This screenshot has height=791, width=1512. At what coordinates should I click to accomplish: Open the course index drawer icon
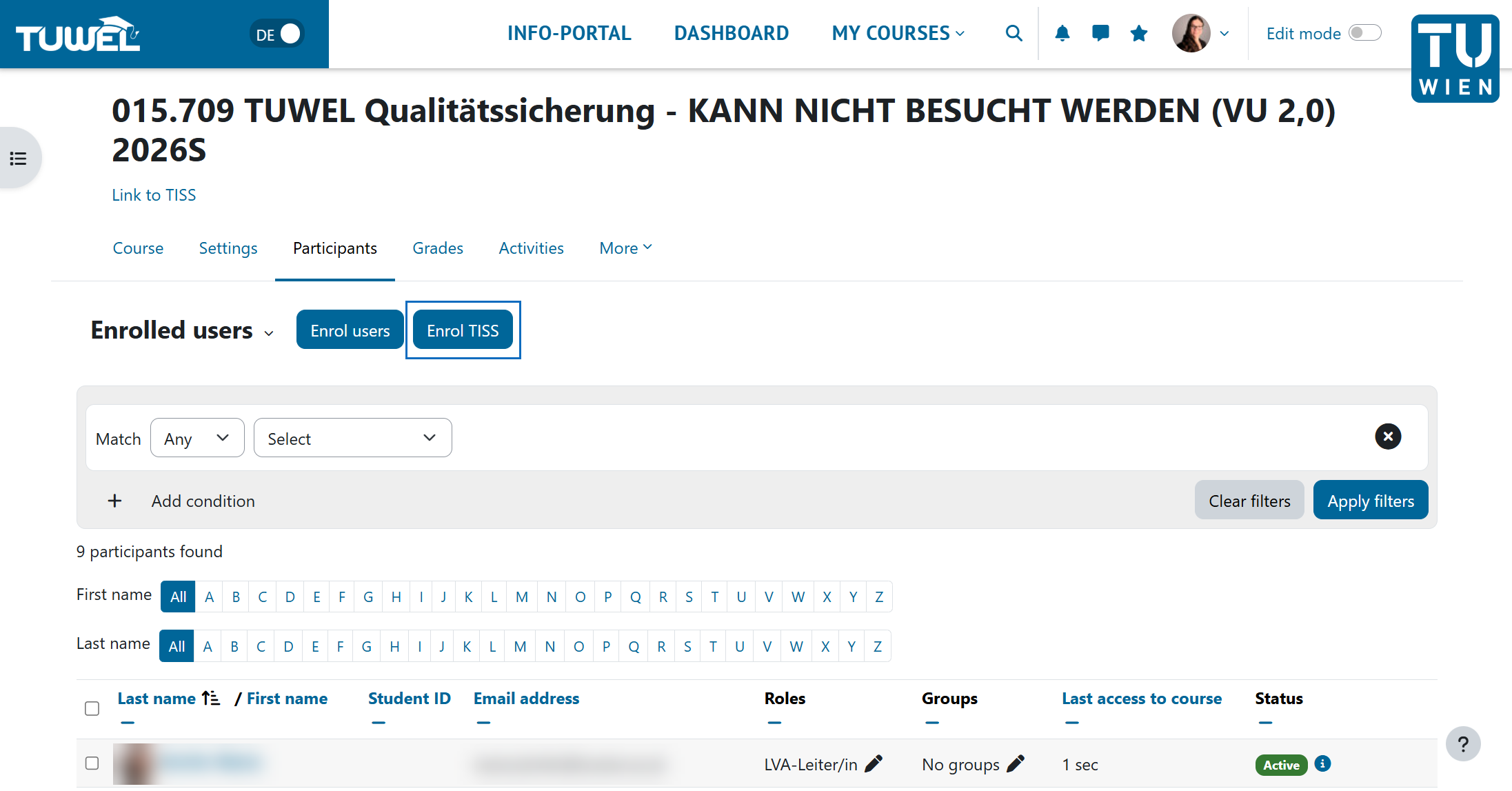19,159
